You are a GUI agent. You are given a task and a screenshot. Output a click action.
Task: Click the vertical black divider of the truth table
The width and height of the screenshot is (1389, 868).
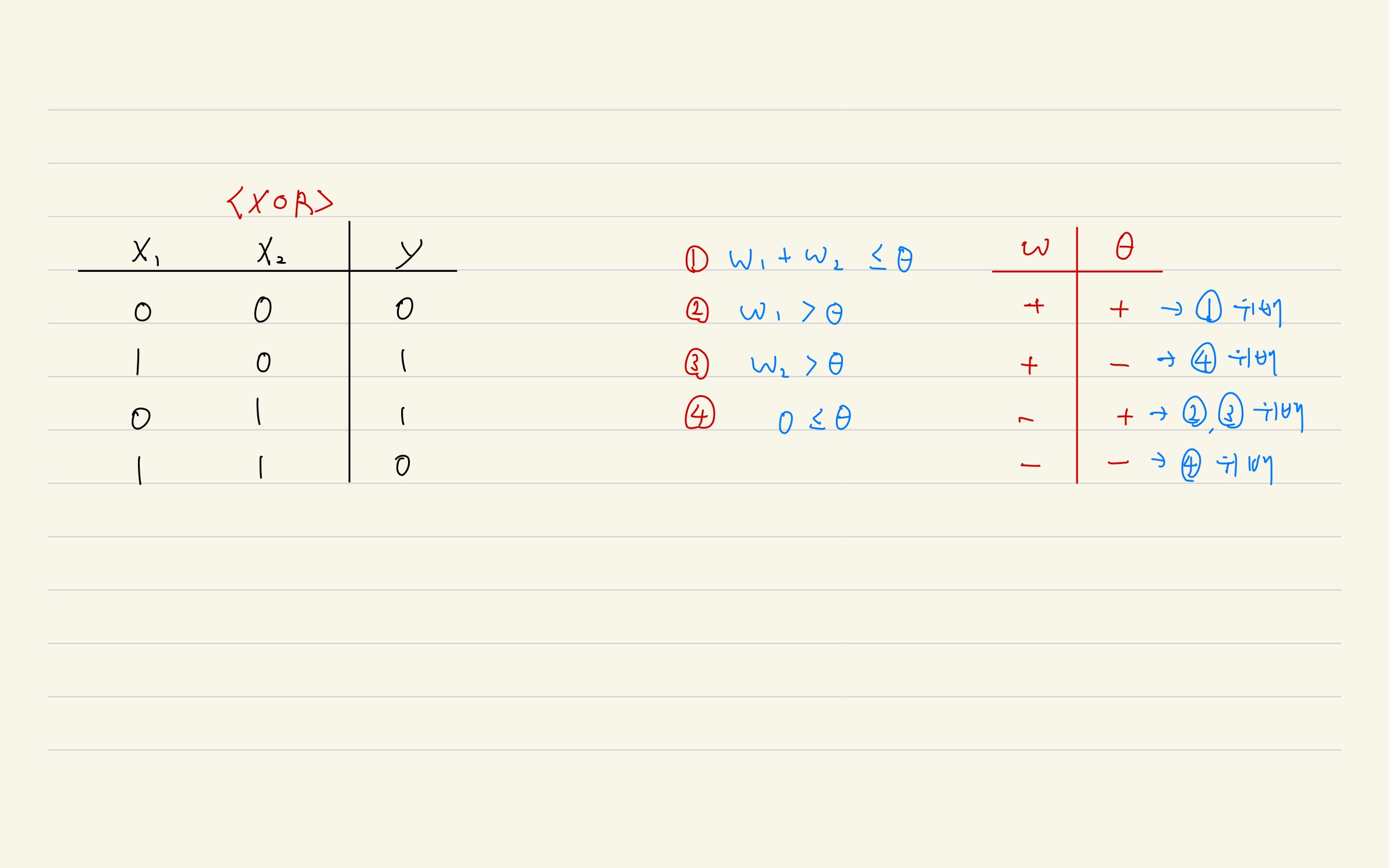(x=349, y=352)
